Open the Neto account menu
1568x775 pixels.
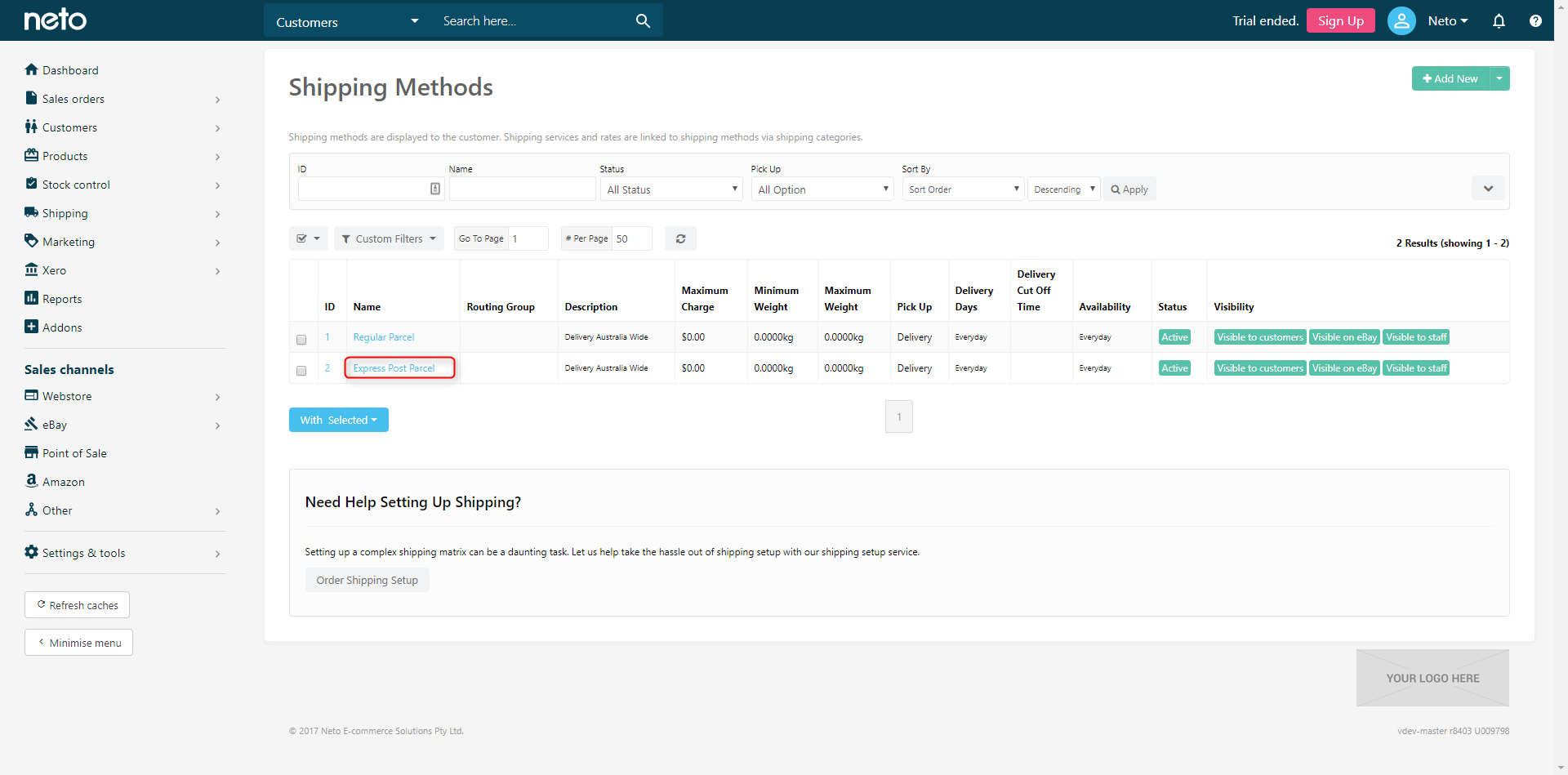point(1447,21)
